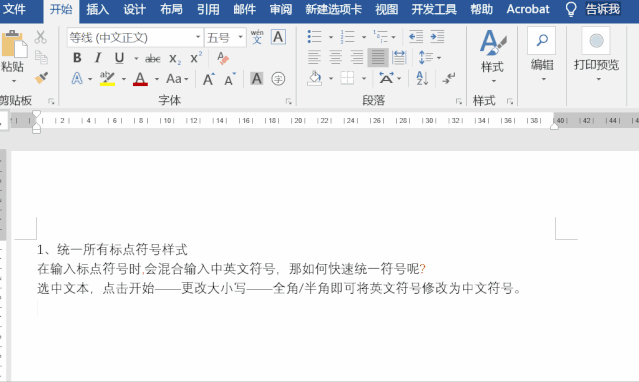This screenshot has width=639, height=382.
Task: Click the Grow Font icon
Action: pyautogui.click(x=208, y=79)
